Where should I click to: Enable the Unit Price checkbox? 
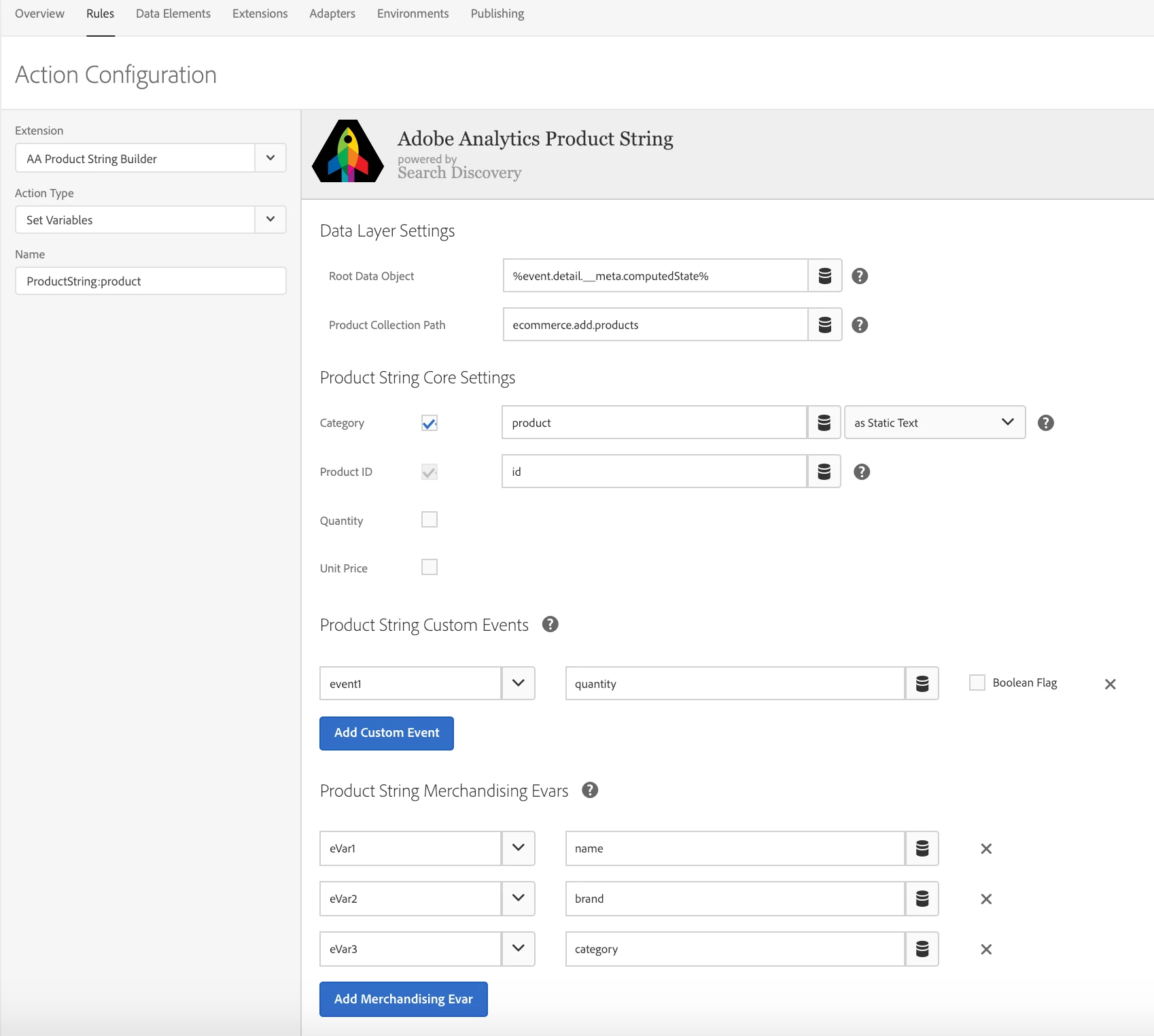(x=430, y=567)
